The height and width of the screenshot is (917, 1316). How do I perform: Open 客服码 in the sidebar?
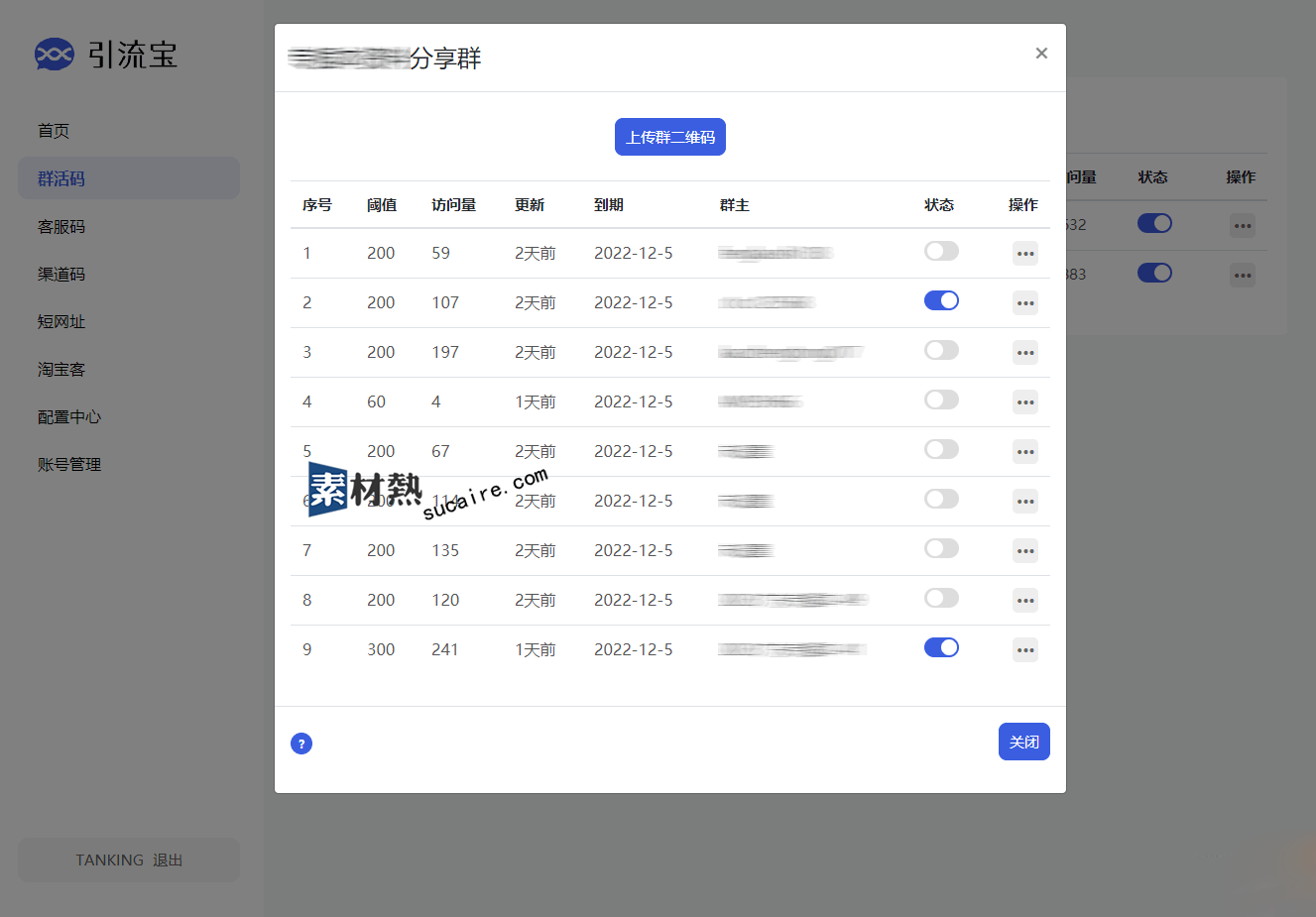coord(61,227)
